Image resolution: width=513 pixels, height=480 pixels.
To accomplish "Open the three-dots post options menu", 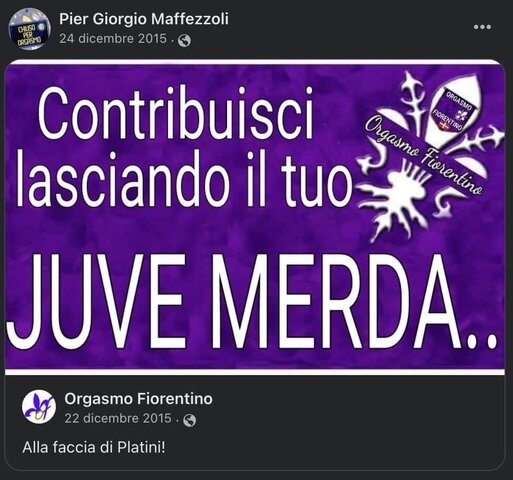I will [482, 27].
